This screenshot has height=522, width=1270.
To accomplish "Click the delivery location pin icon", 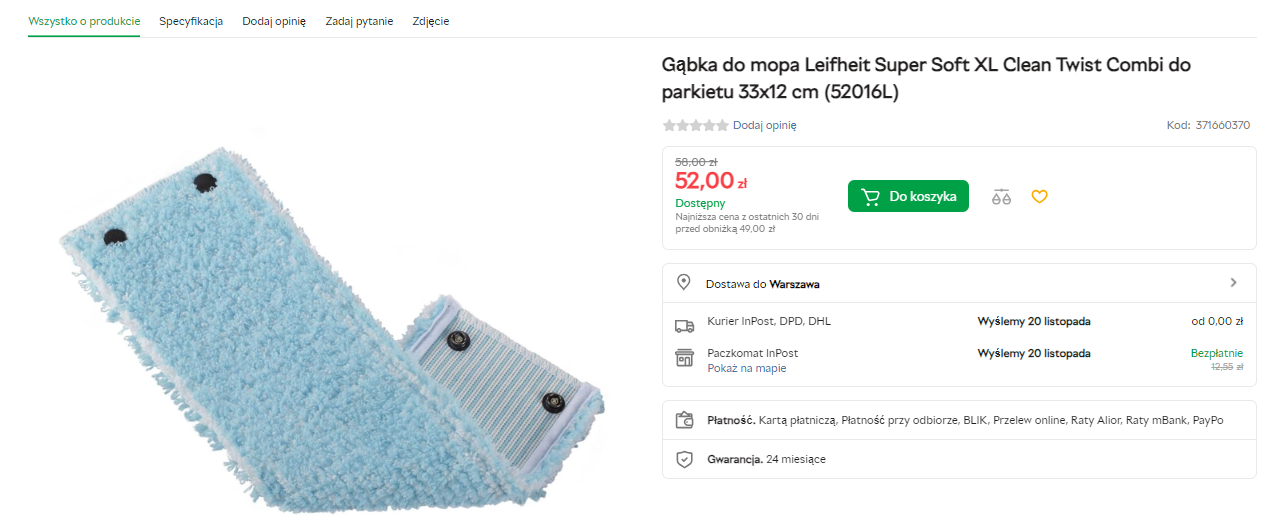I will pos(684,283).
